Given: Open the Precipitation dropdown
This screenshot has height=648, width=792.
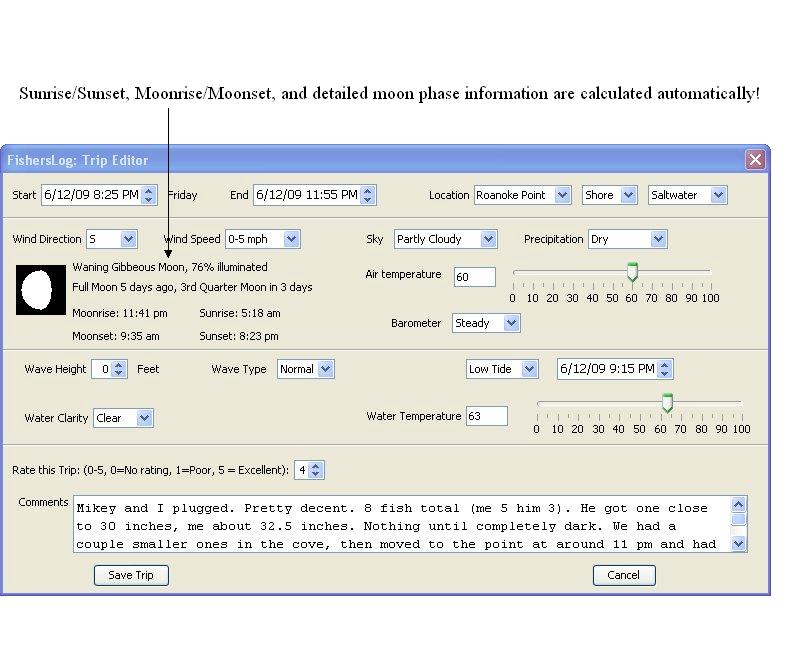Looking at the screenshot, I should pyautogui.click(x=627, y=239).
